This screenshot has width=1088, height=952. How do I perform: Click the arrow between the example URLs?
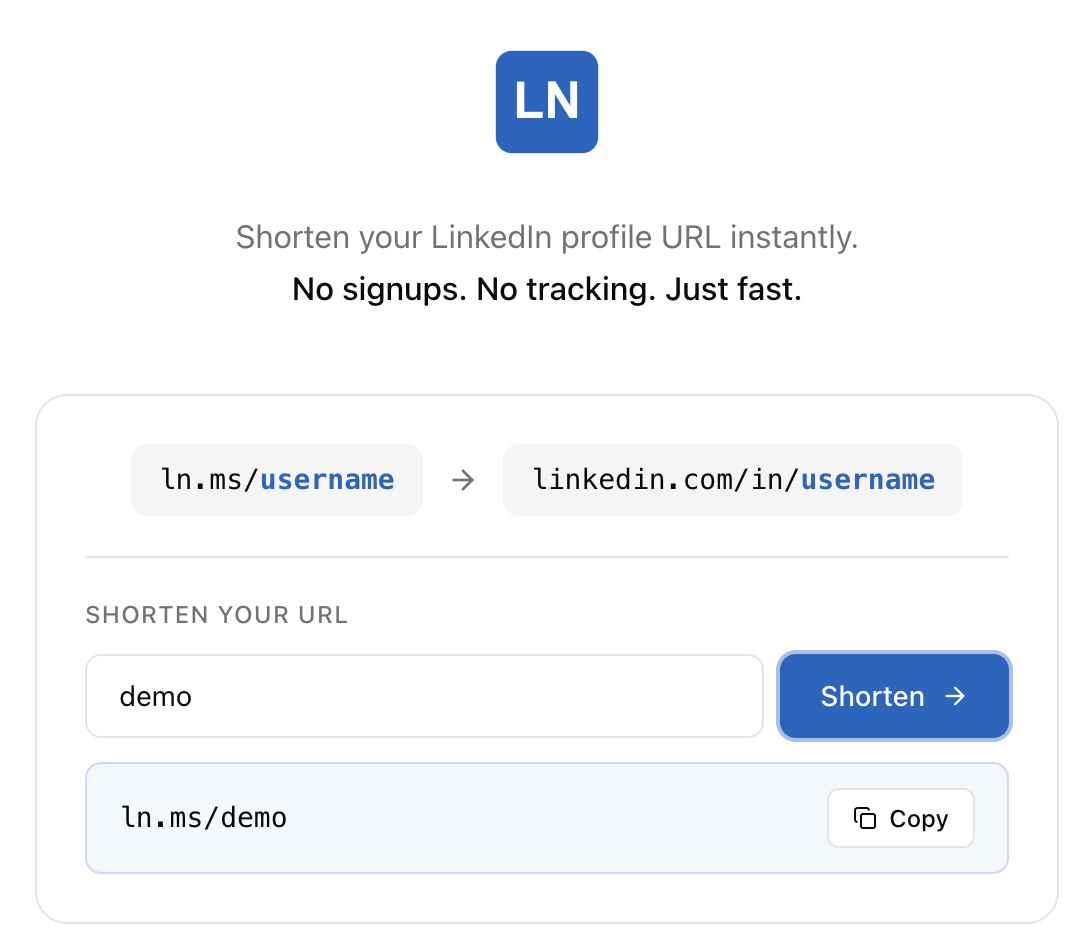pos(462,480)
